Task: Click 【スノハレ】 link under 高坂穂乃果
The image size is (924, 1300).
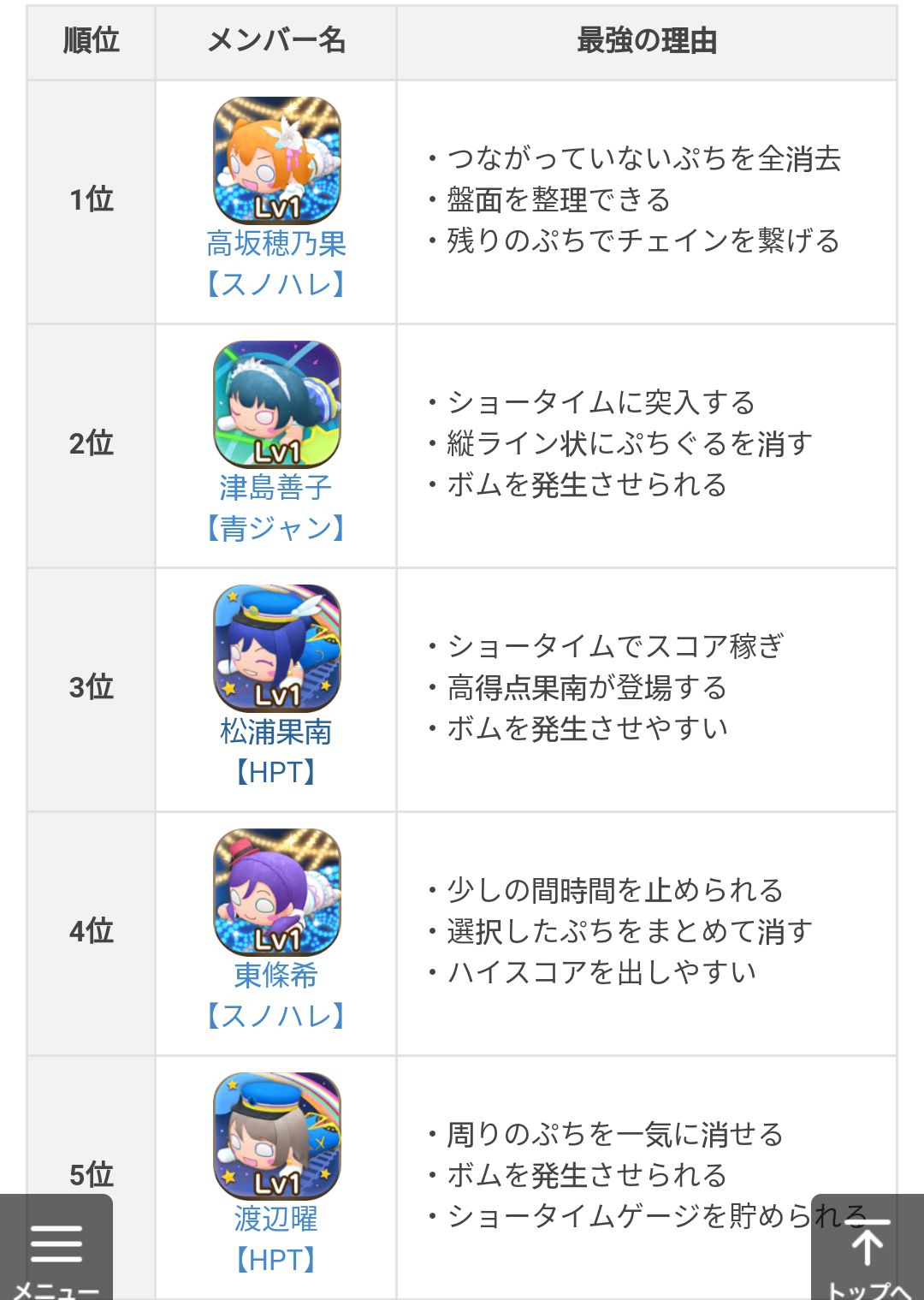Action: click(276, 284)
